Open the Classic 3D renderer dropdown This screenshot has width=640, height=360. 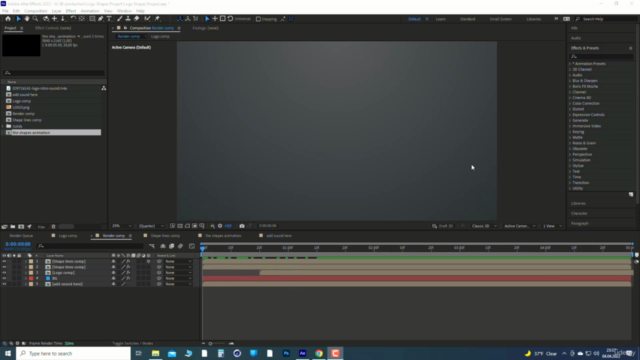click(x=484, y=226)
